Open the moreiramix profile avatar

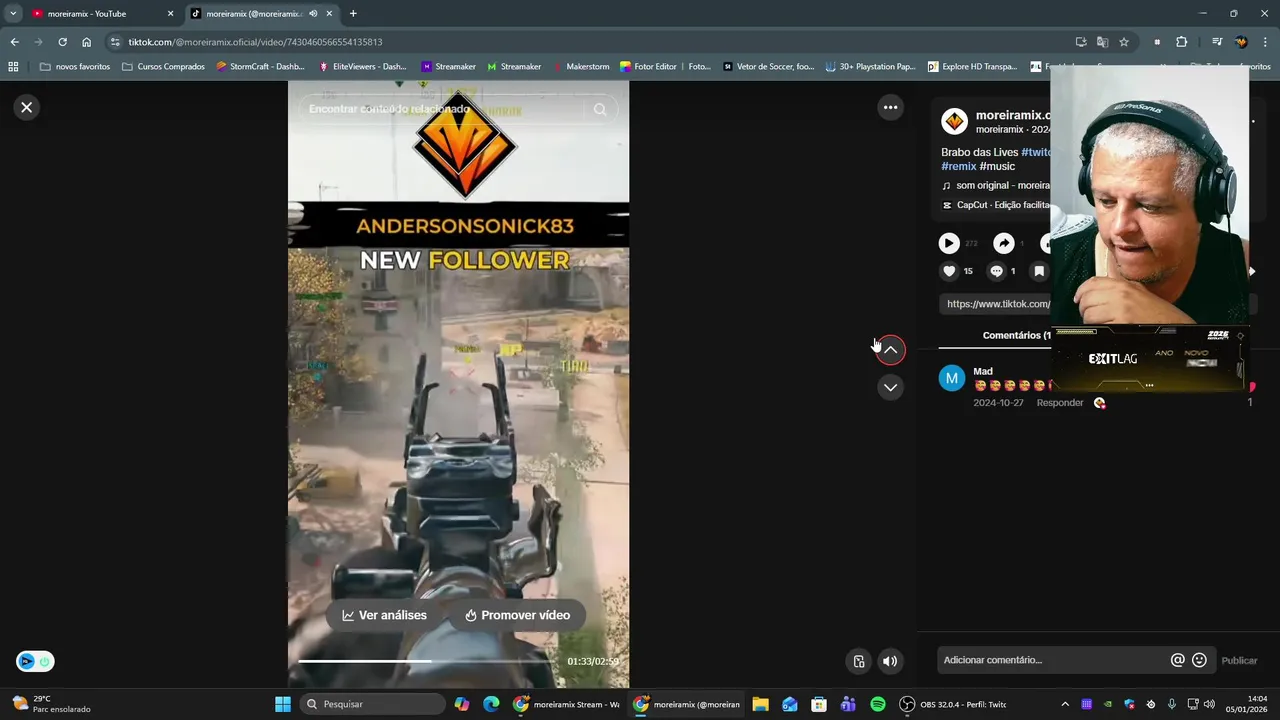coord(954,122)
